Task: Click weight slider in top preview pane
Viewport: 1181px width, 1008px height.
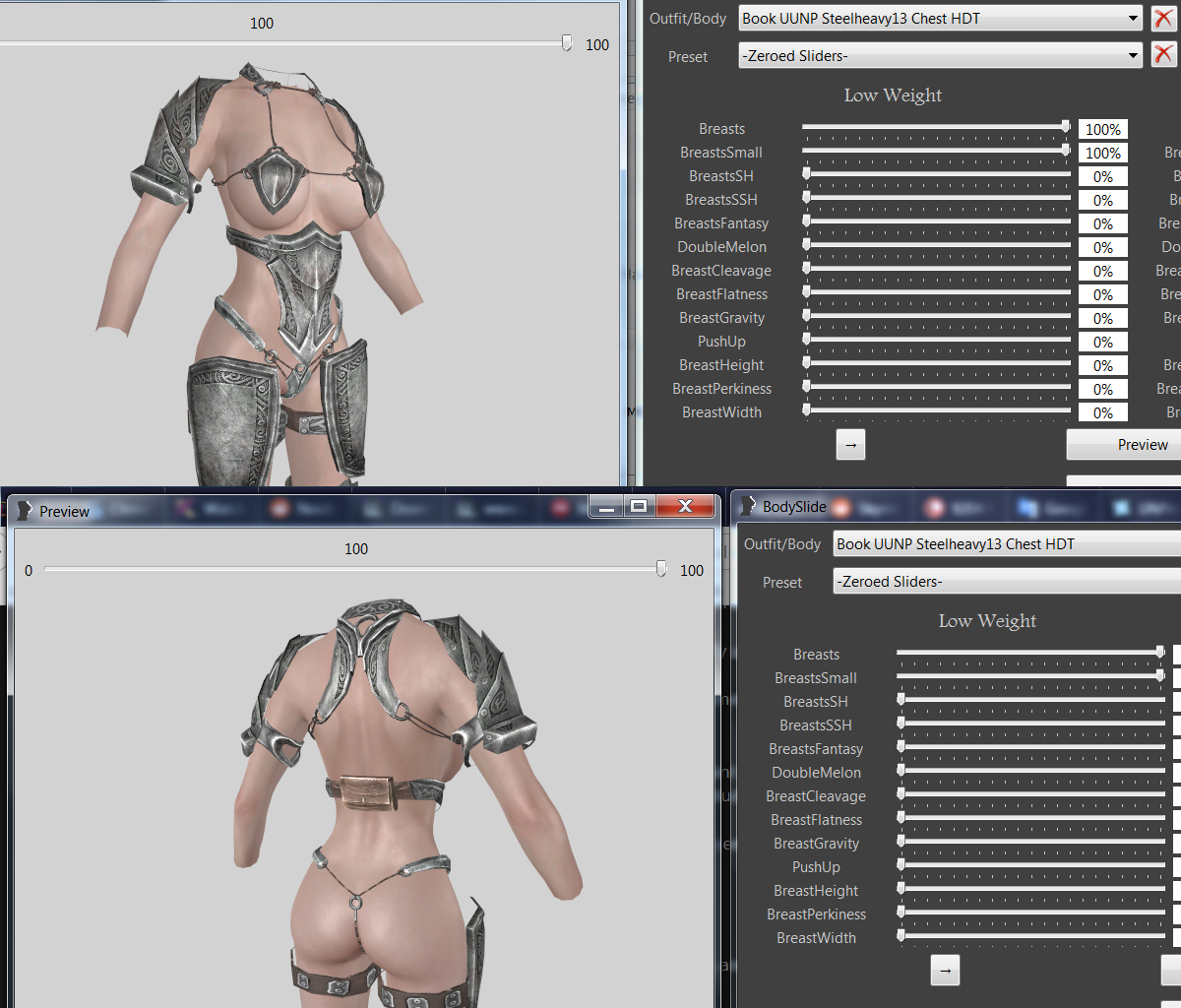Action: [x=285, y=43]
